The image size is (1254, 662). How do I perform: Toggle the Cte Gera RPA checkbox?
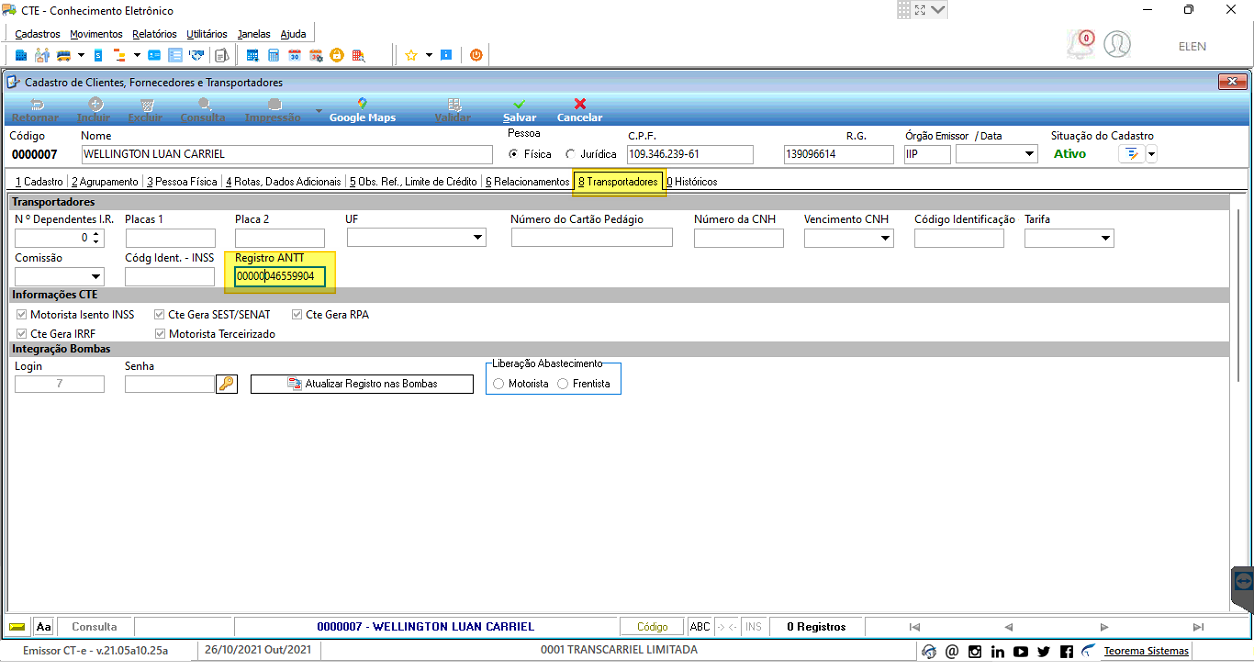(x=297, y=314)
